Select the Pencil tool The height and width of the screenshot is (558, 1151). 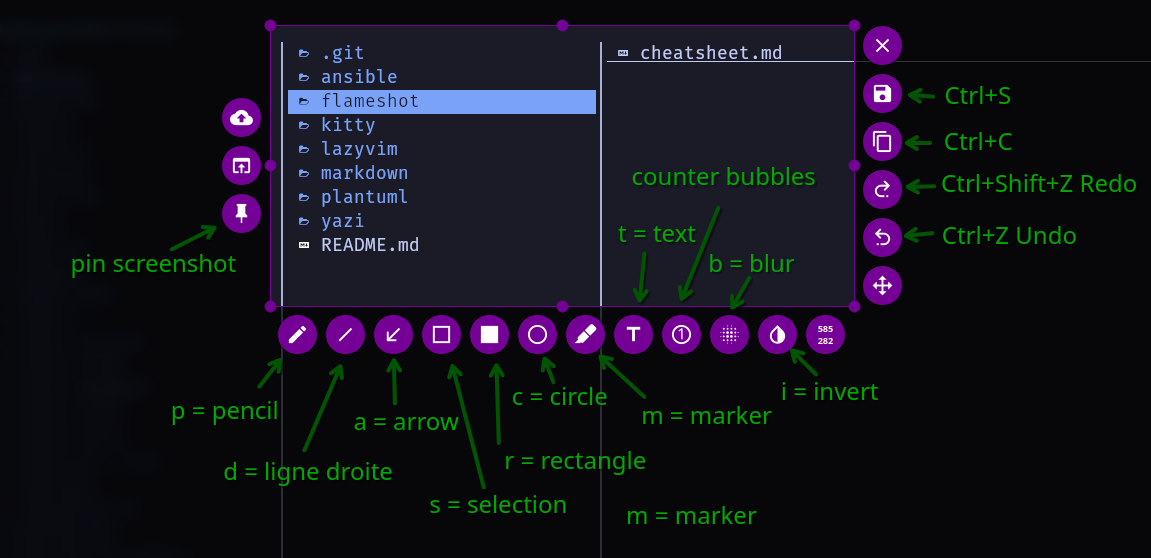(297, 335)
